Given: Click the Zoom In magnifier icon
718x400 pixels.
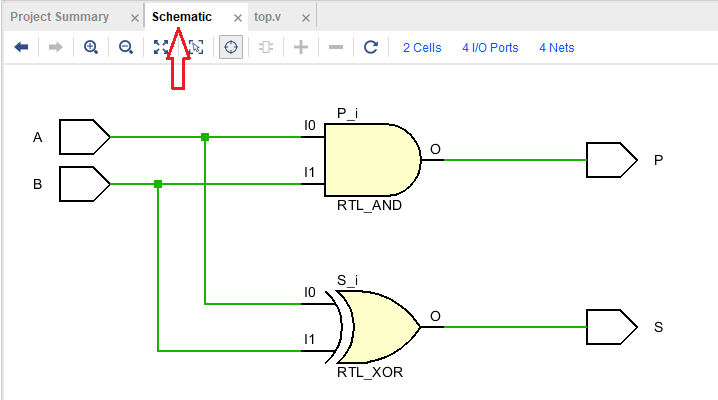Looking at the screenshot, I should (91, 47).
